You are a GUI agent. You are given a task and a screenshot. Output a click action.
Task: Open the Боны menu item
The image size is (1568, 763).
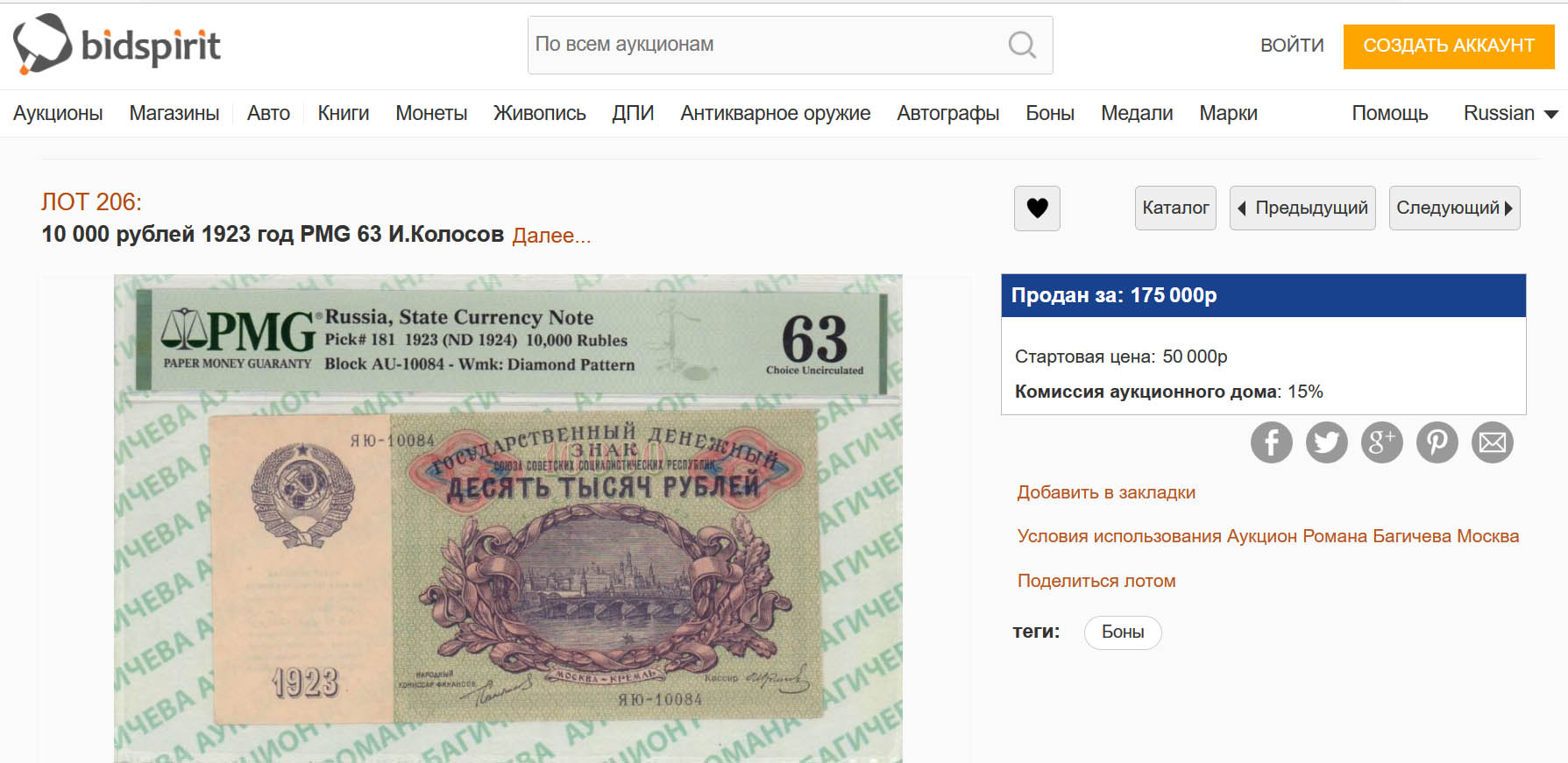(1050, 113)
